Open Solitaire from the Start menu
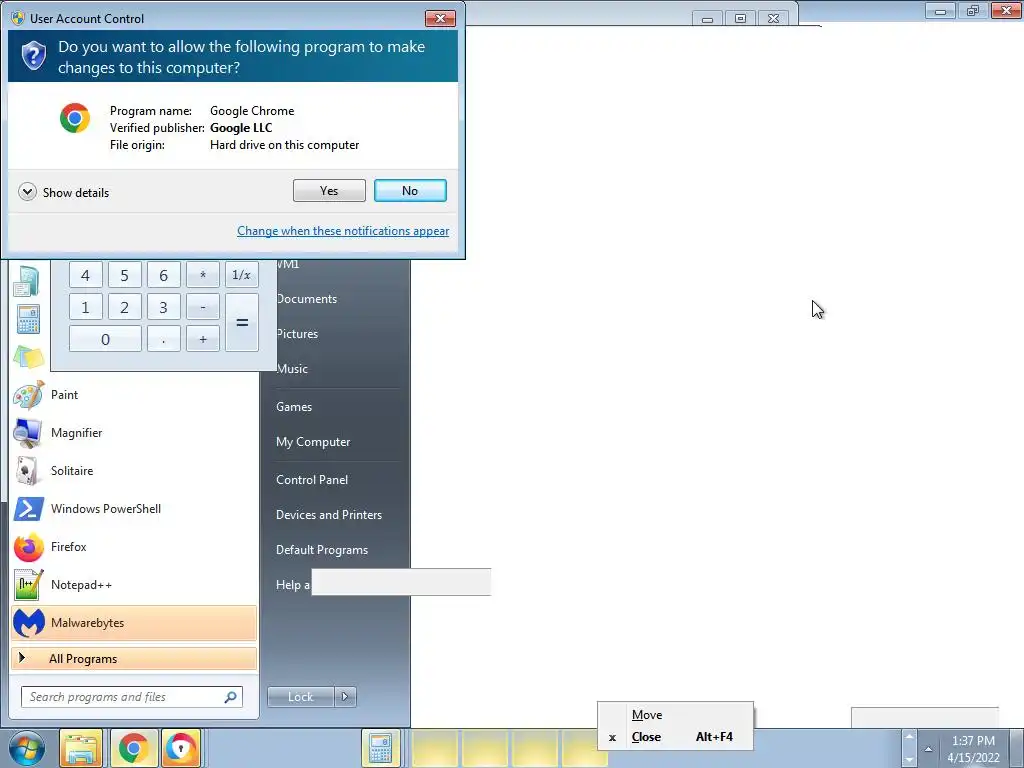1024x768 pixels. pos(134,471)
